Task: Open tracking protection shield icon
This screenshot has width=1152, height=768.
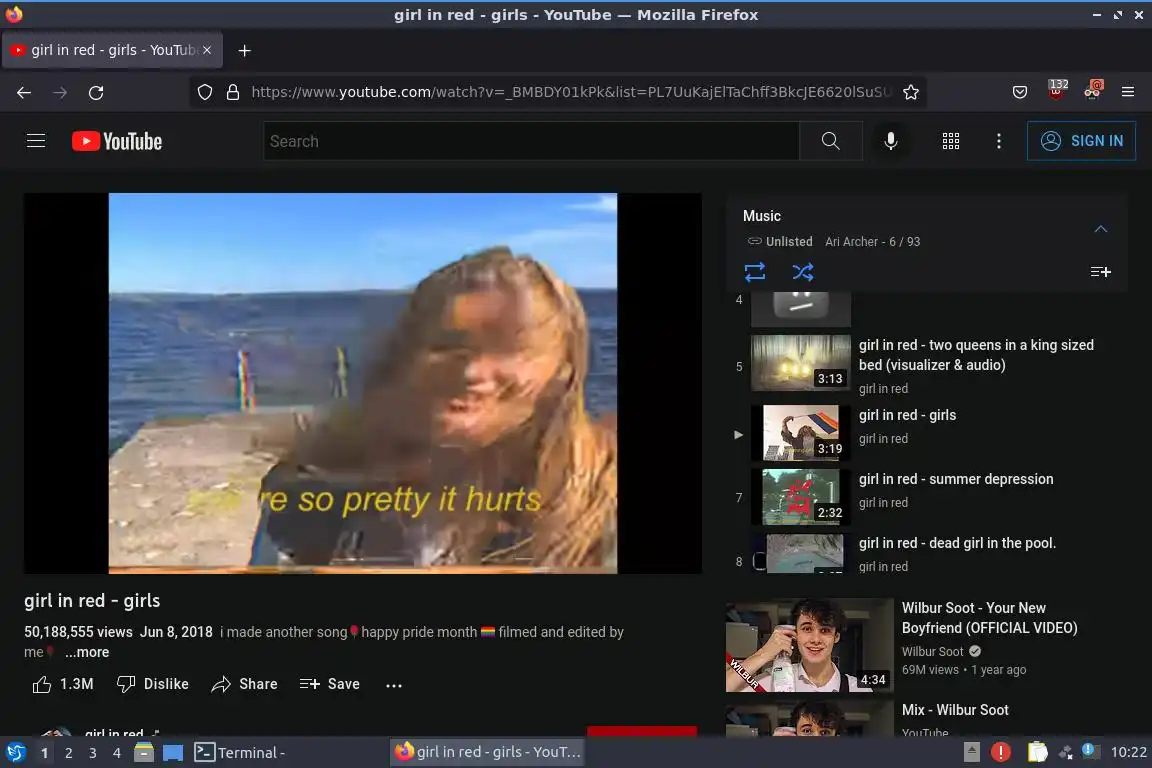Action: click(x=205, y=92)
